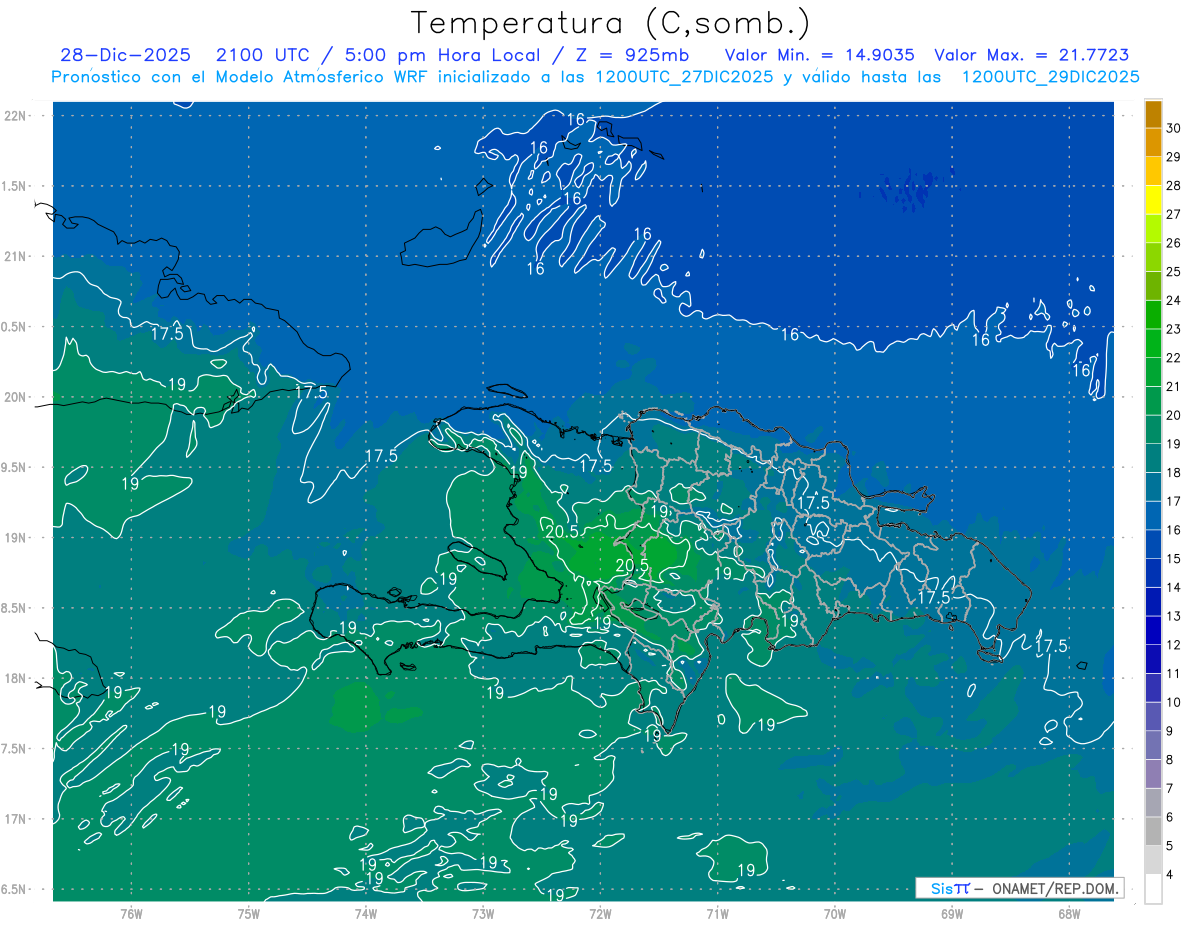Click the "Valor Min. = 14.9035" value
This screenshot has height=927, width=1200.
pyautogui.click(x=820, y=56)
